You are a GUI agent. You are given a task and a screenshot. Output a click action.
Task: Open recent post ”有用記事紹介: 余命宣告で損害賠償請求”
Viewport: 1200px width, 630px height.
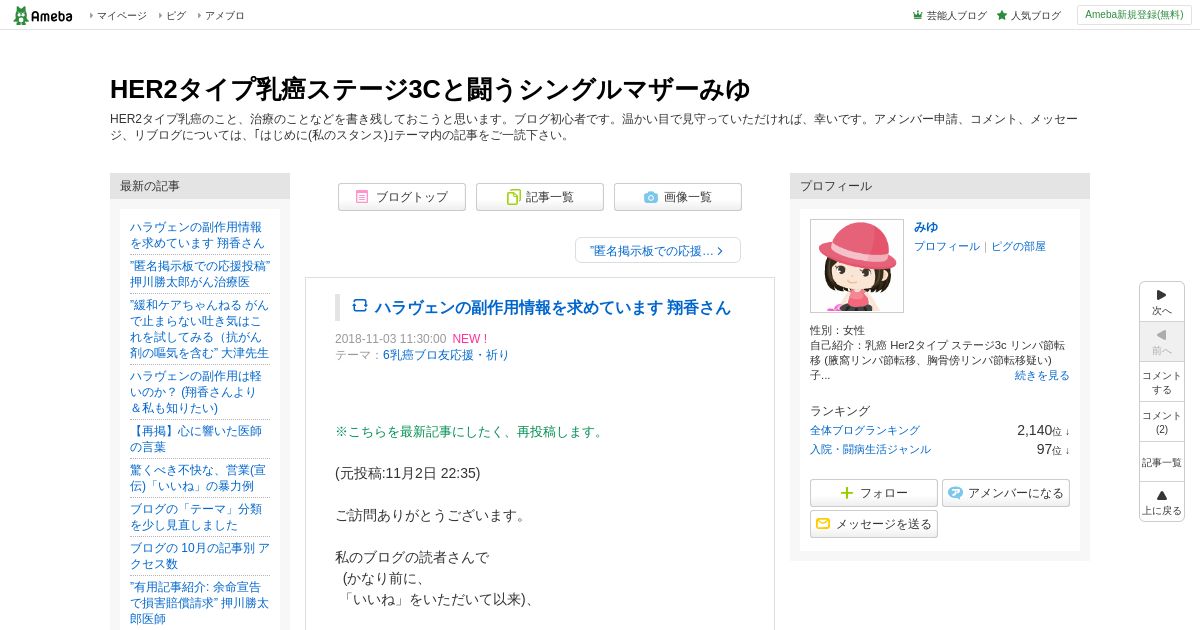point(200,603)
